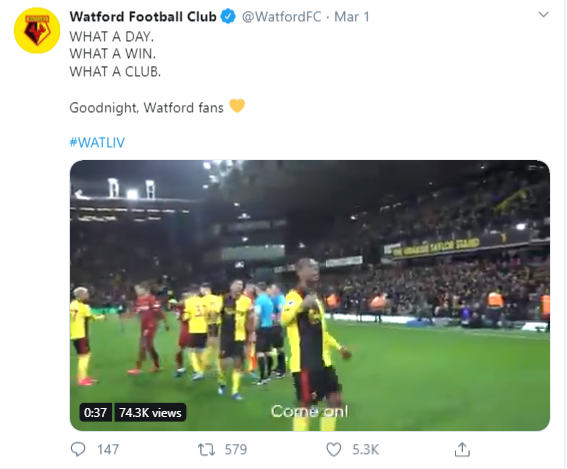
Task: Click the yellow heart emoji
Action: coord(237,106)
